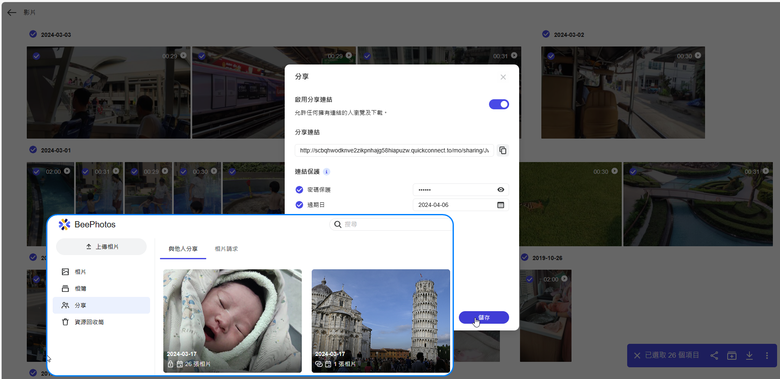Click the search magnifier icon in BeePhotos
Viewport: 780px width, 379px height.
(x=337, y=224)
